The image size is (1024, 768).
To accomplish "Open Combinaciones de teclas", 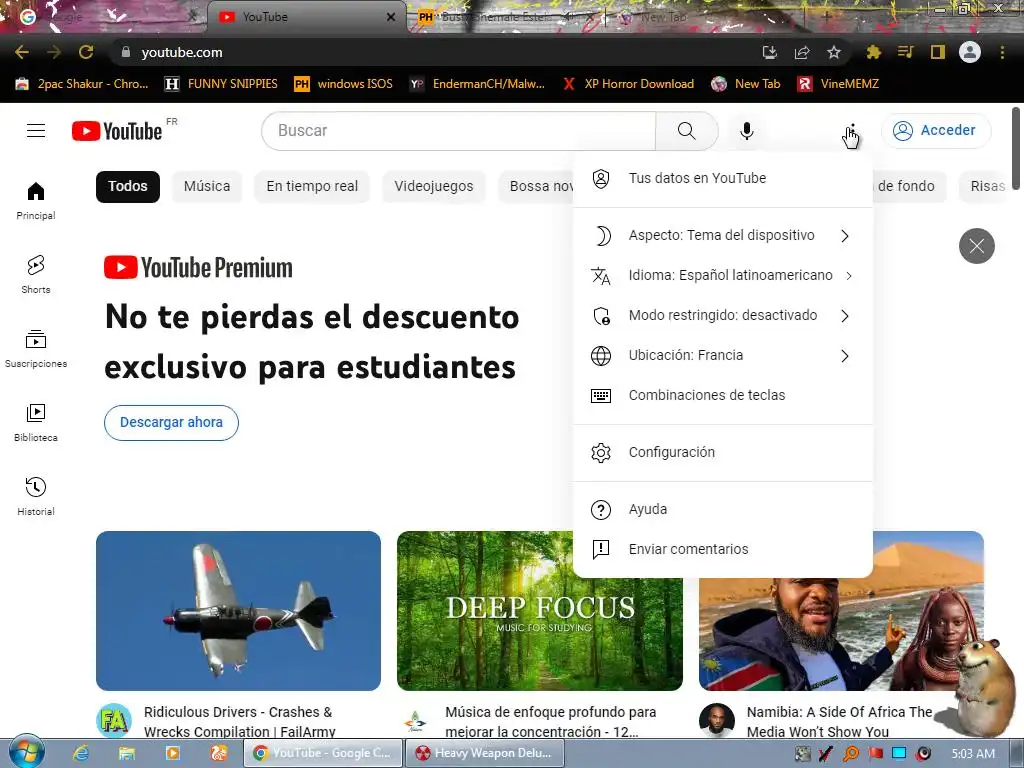I will point(722,395).
